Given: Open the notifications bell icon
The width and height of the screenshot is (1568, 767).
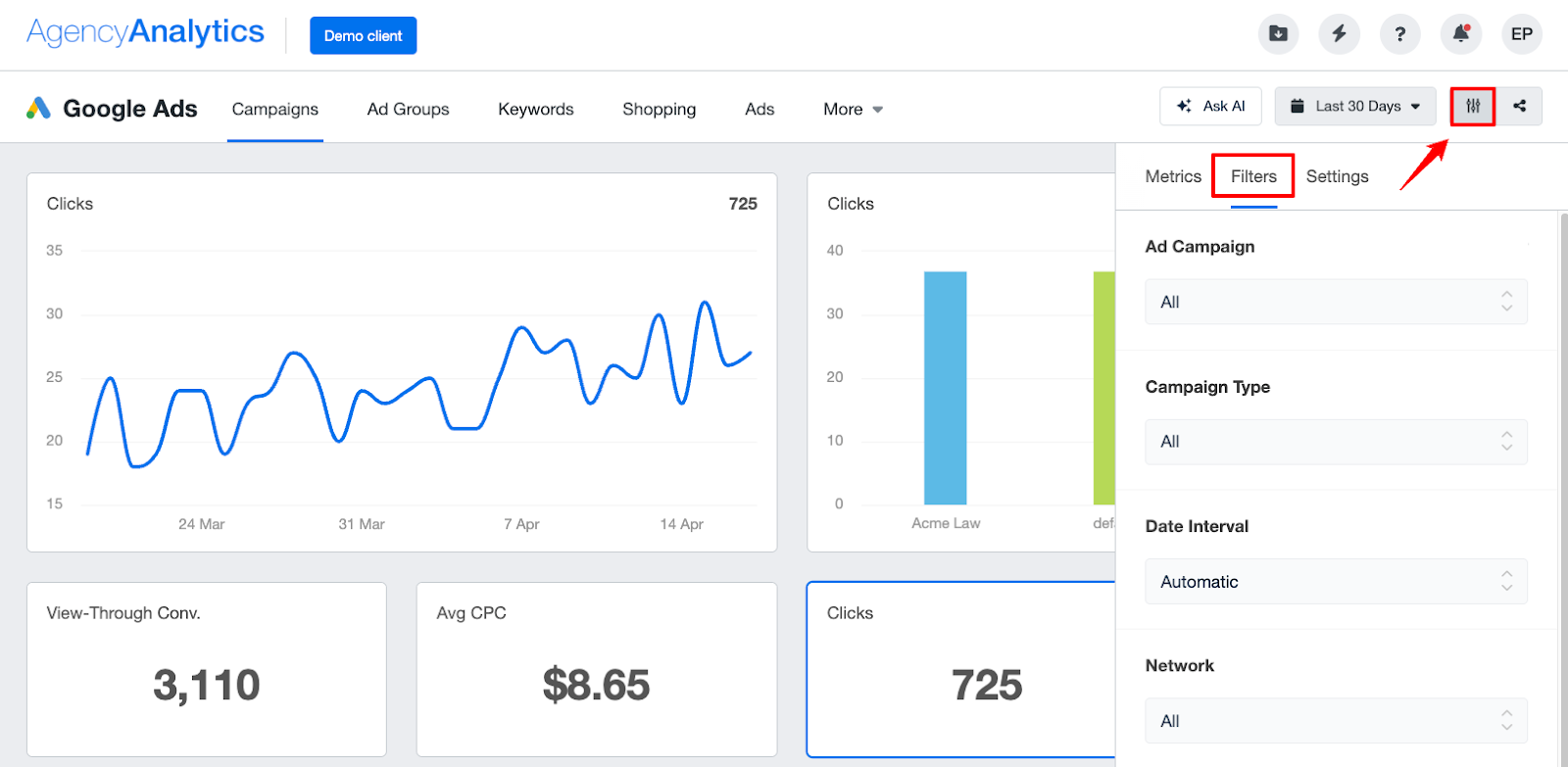Looking at the screenshot, I should coord(1460,34).
